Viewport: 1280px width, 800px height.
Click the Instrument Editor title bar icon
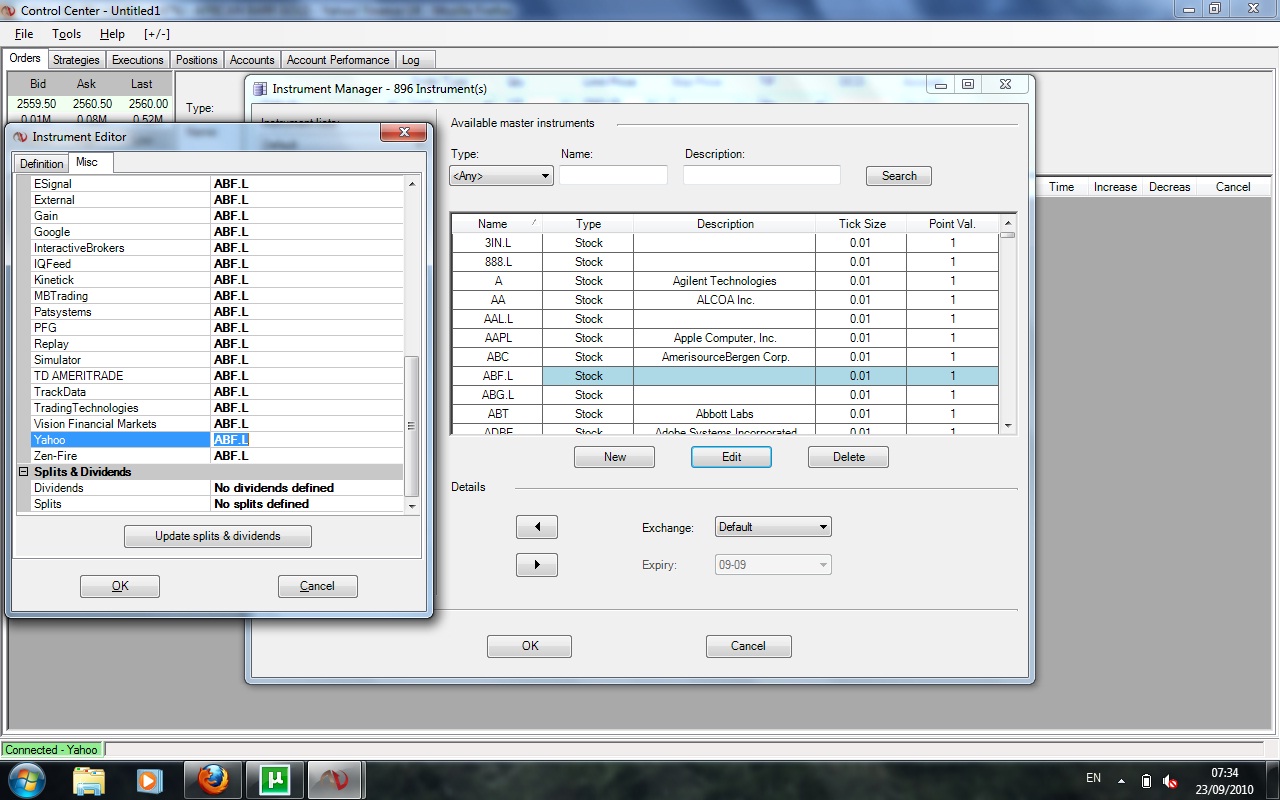coord(21,137)
